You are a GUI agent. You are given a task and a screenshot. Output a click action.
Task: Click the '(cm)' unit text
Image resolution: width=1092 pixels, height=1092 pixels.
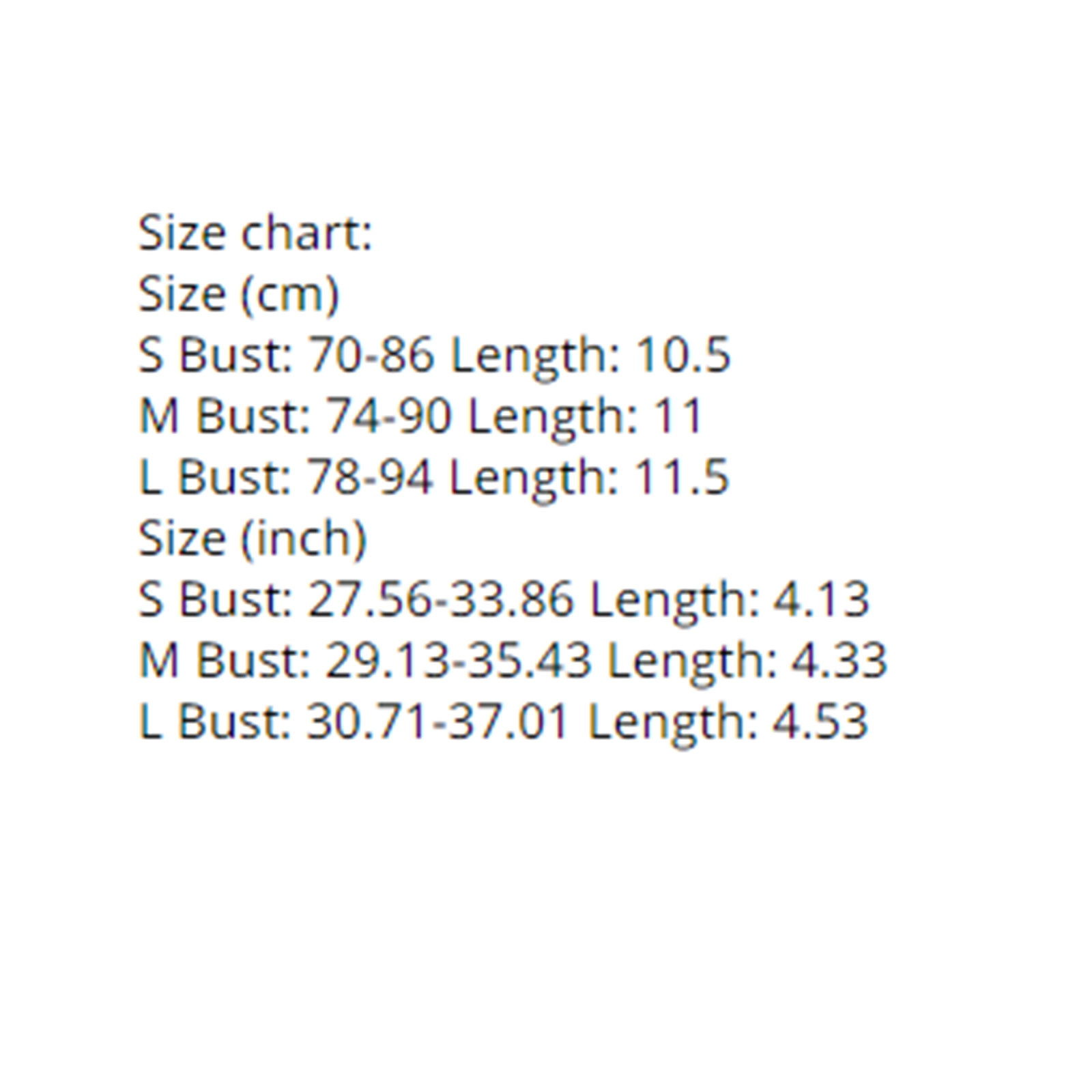[290, 294]
